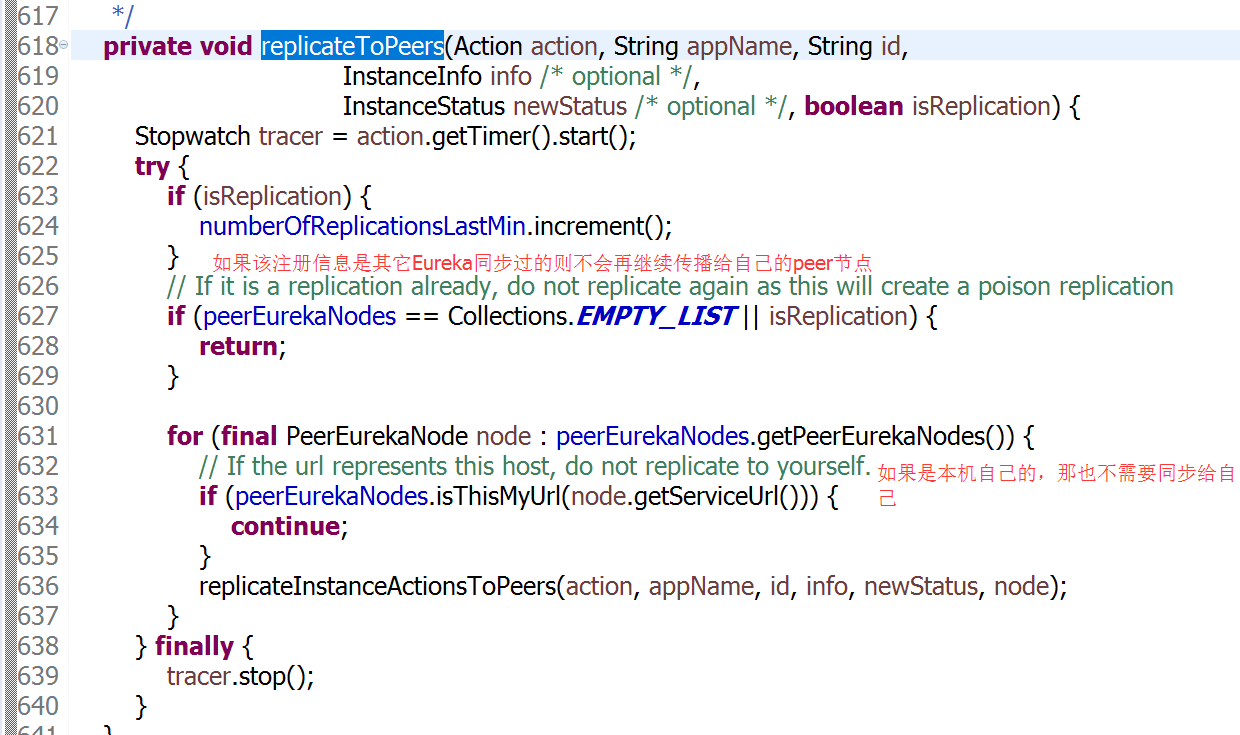Screen dimensions: 1240x735
Task: Click the left gutter annotation bar at line 640
Action: (9, 706)
